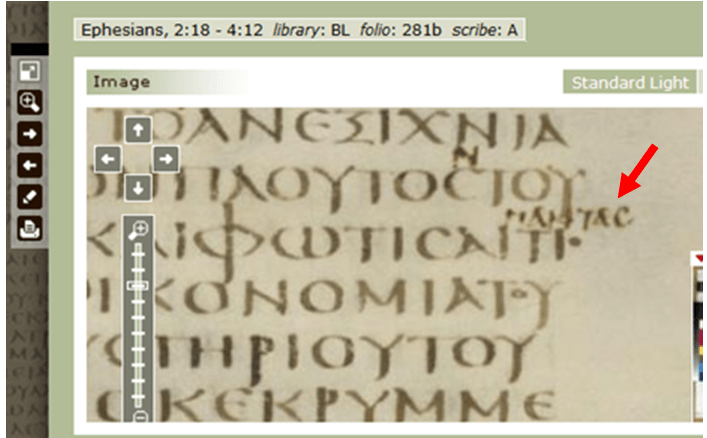The width and height of the screenshot is (707, 438).
Task: Click the color chart strip at right edge
Action: tap(698, 340)
